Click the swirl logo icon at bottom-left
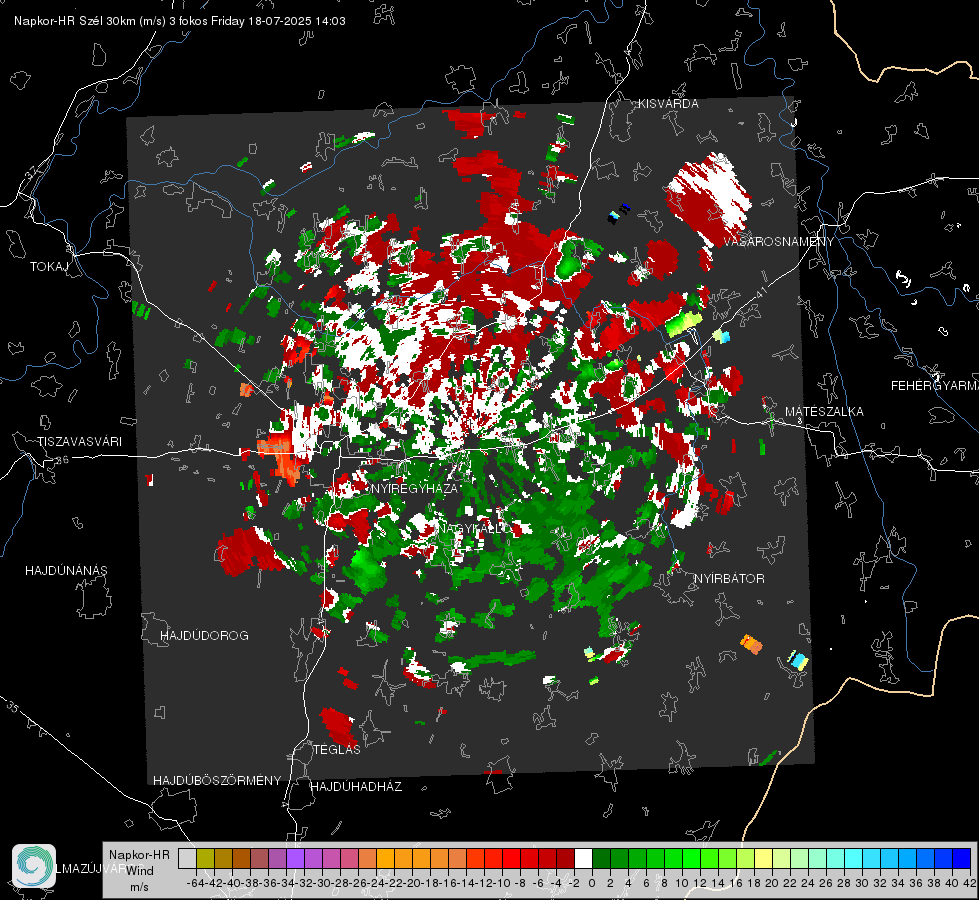 [x=34, y=866]
